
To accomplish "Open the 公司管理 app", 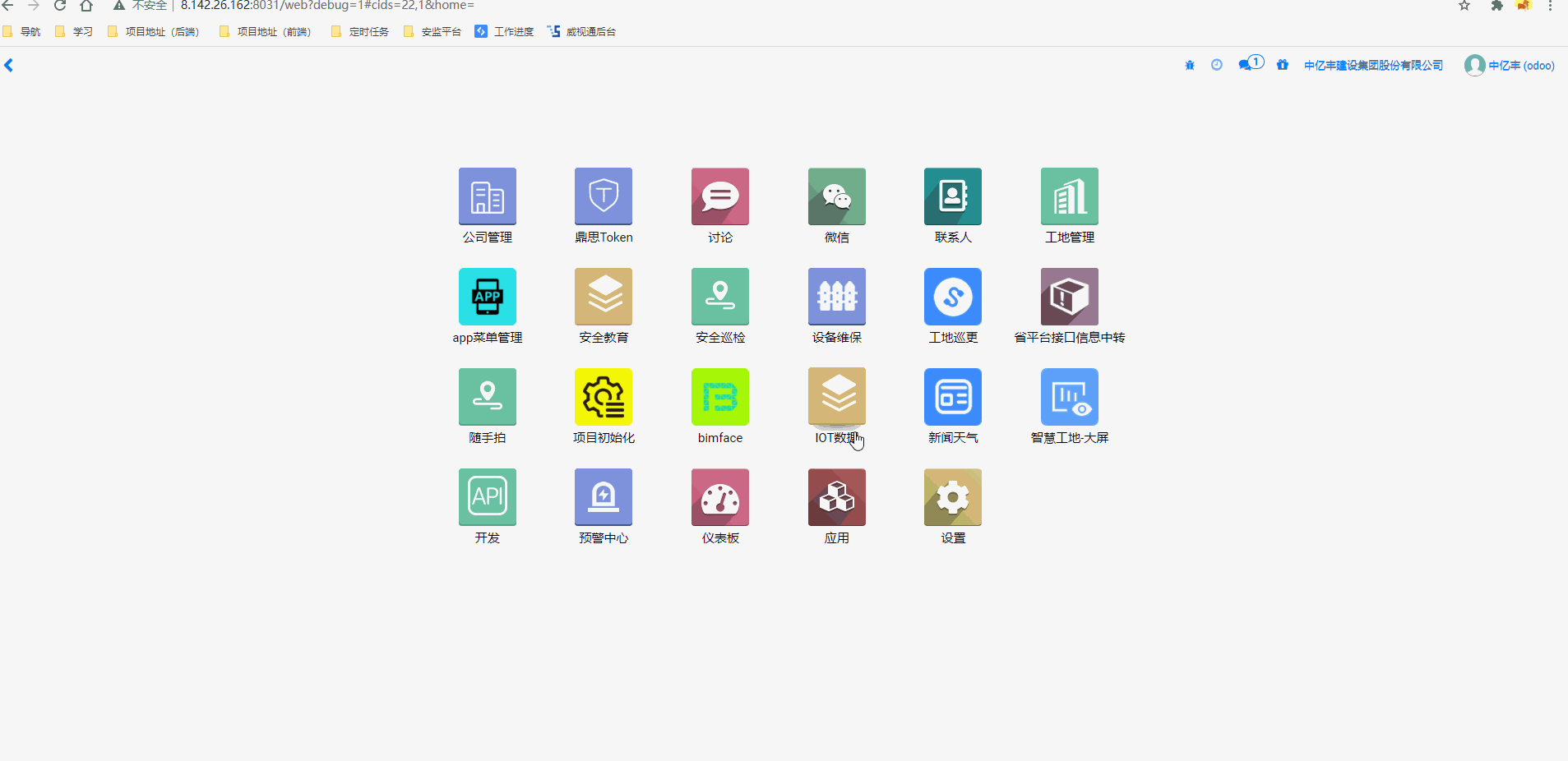I will click(x=487, y=196).
